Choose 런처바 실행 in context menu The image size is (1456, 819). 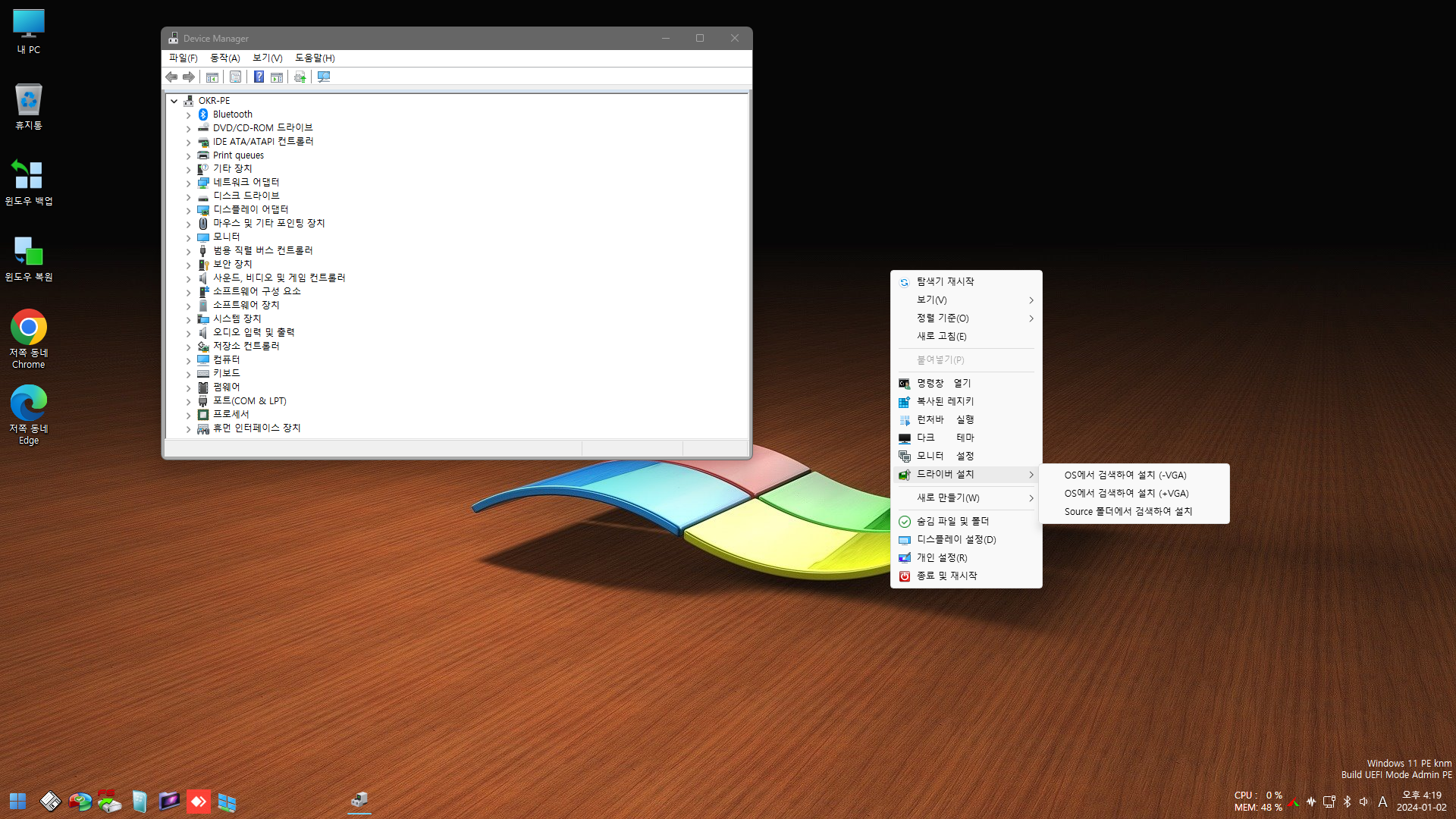tap(966, 420)
